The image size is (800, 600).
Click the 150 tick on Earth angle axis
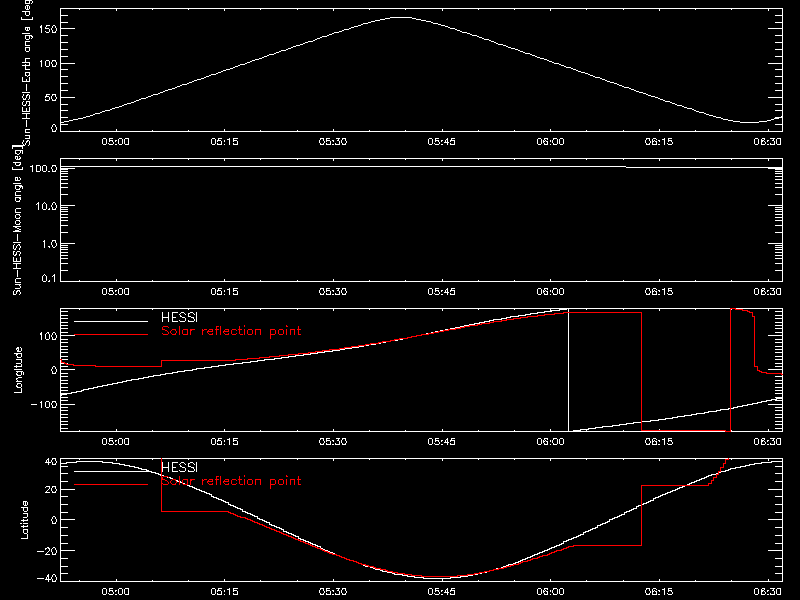click(47, 29)
